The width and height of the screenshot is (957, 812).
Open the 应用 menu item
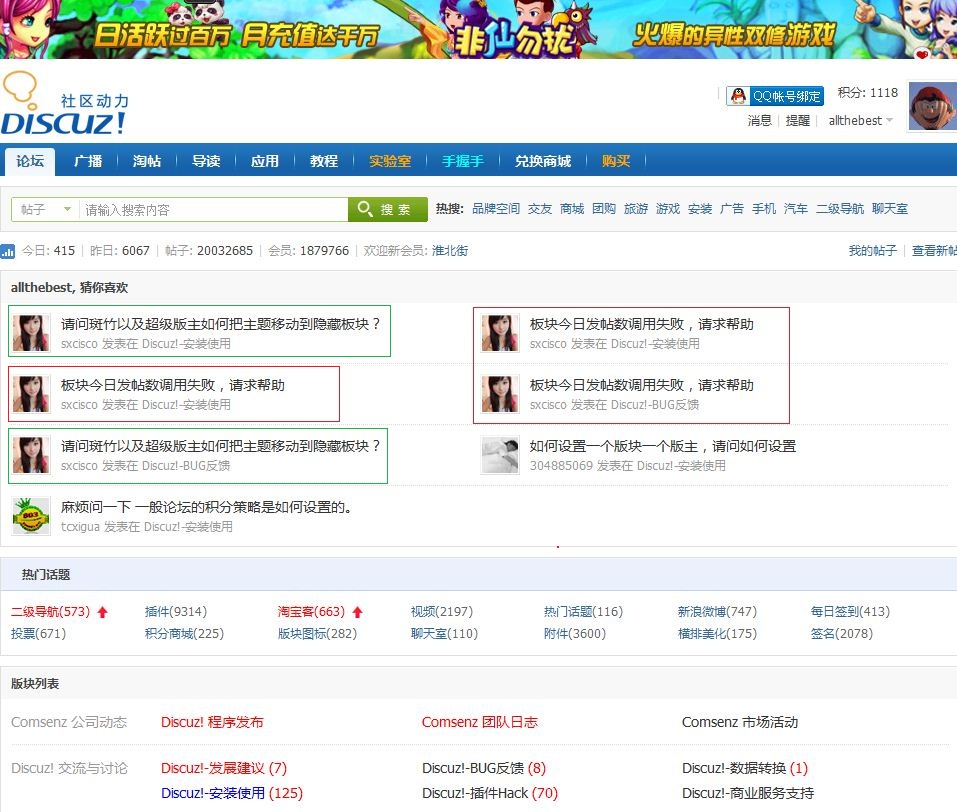[265, 161]
